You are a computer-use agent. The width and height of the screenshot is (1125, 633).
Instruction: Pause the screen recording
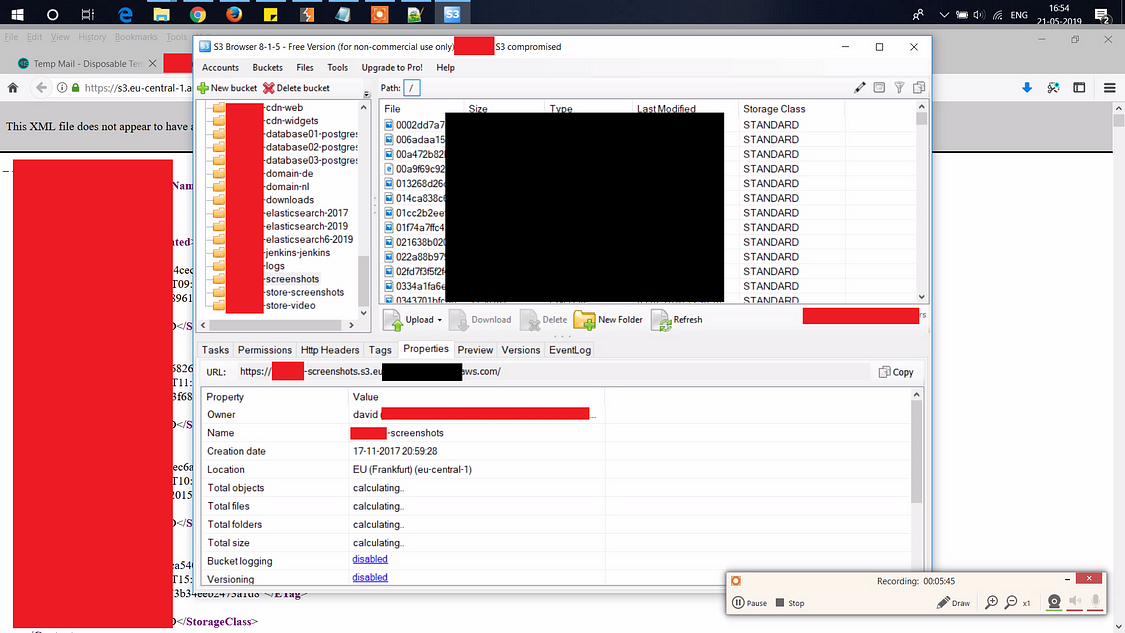(750, 603)
